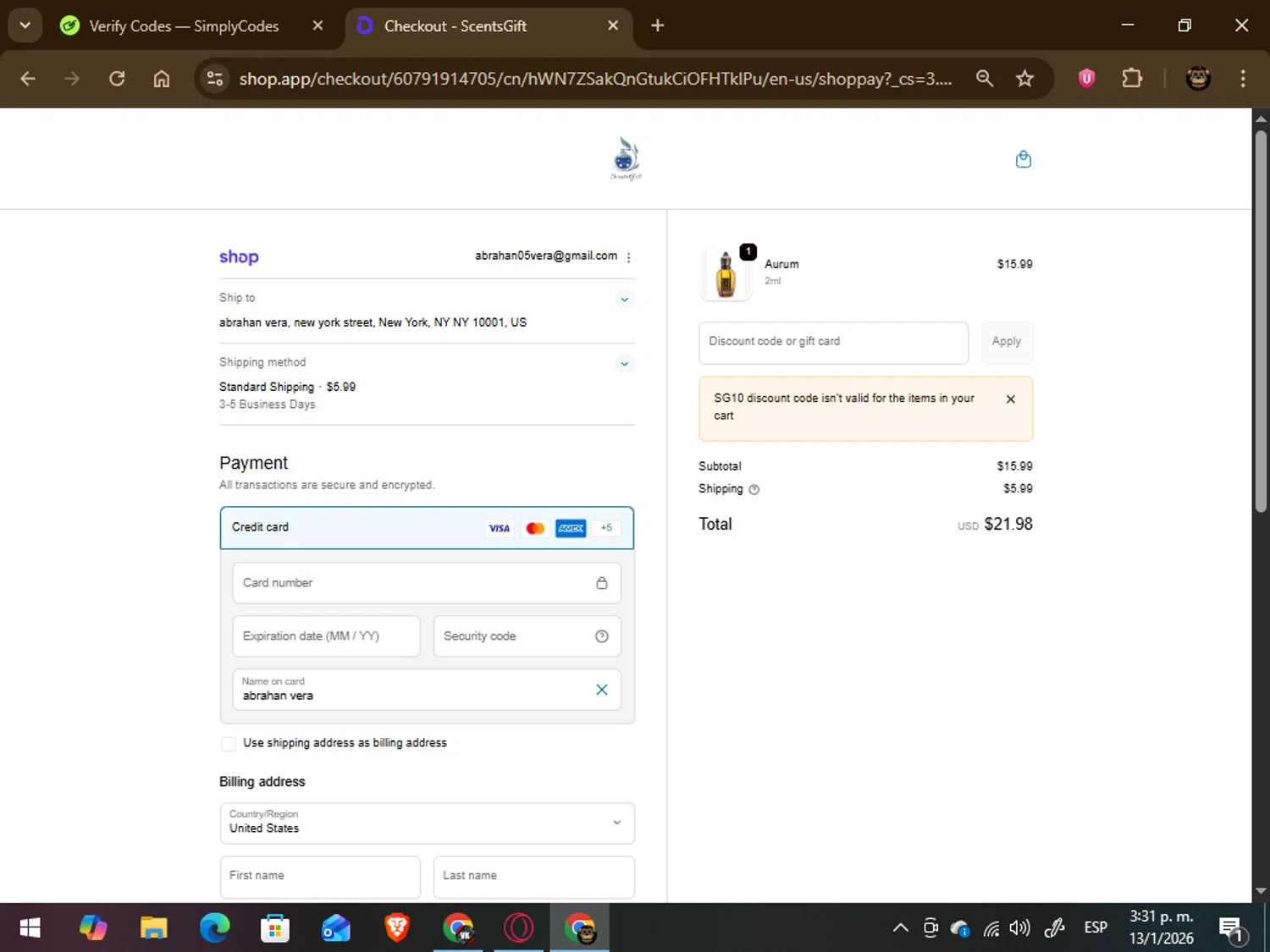1270x952 pixels.
Task: Open the zoom magnifier in address bar
Action: [984, 79]
